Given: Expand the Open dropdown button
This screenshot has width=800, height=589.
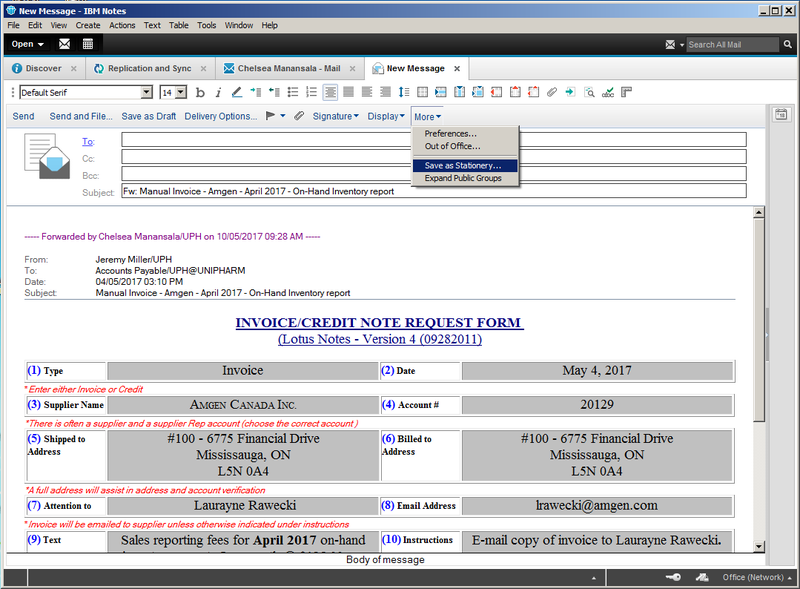Looking at the screenshot, I should (x=28, y=44).
